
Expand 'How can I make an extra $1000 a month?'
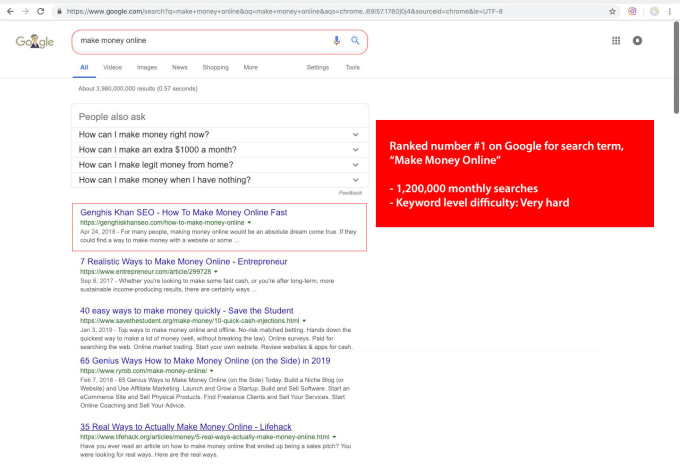[x=220, y=150]
